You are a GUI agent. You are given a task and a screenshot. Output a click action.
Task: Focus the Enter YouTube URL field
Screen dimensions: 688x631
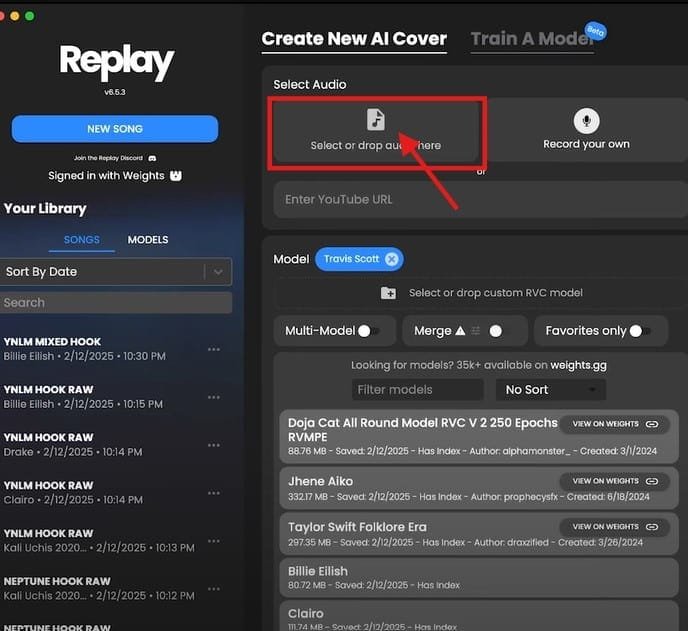pyautogui.click(x=480, y=200)
